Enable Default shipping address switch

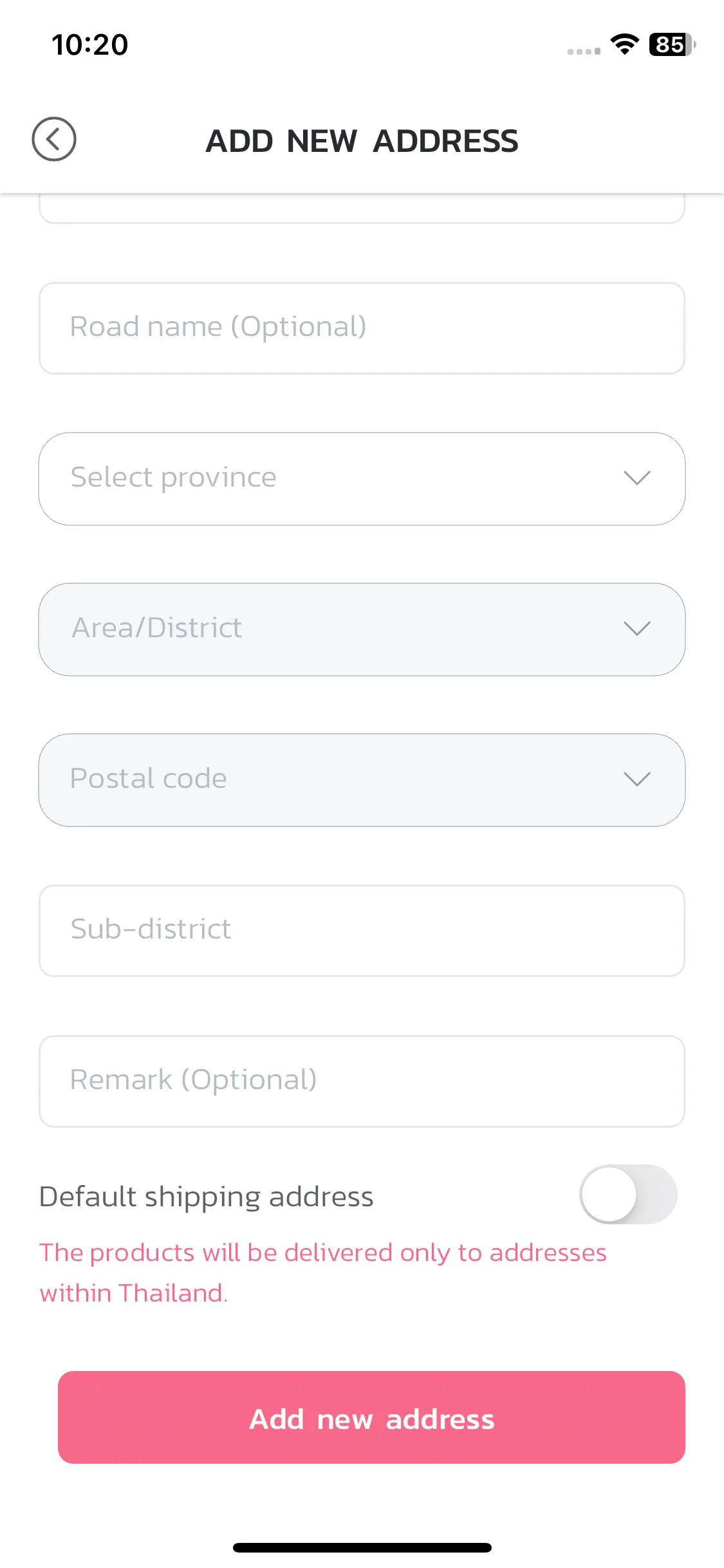[x=628, y=1195]
